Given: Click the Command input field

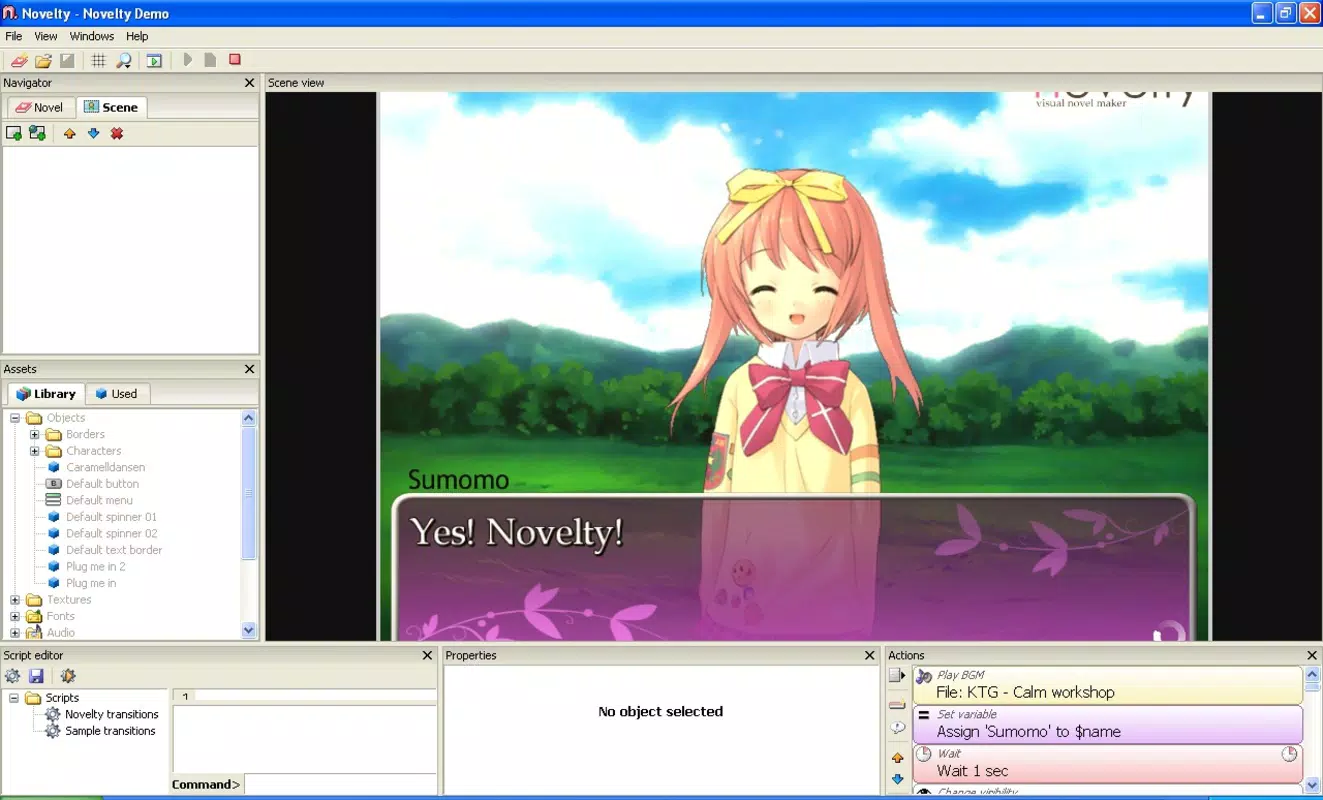Looking at the screenshot, I should 340,784.
